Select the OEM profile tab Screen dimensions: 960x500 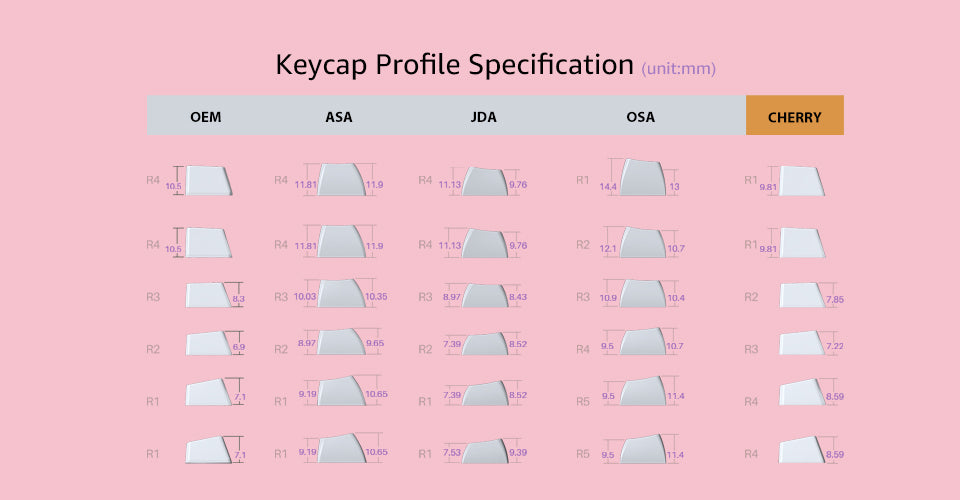click(x=205, y=117)
